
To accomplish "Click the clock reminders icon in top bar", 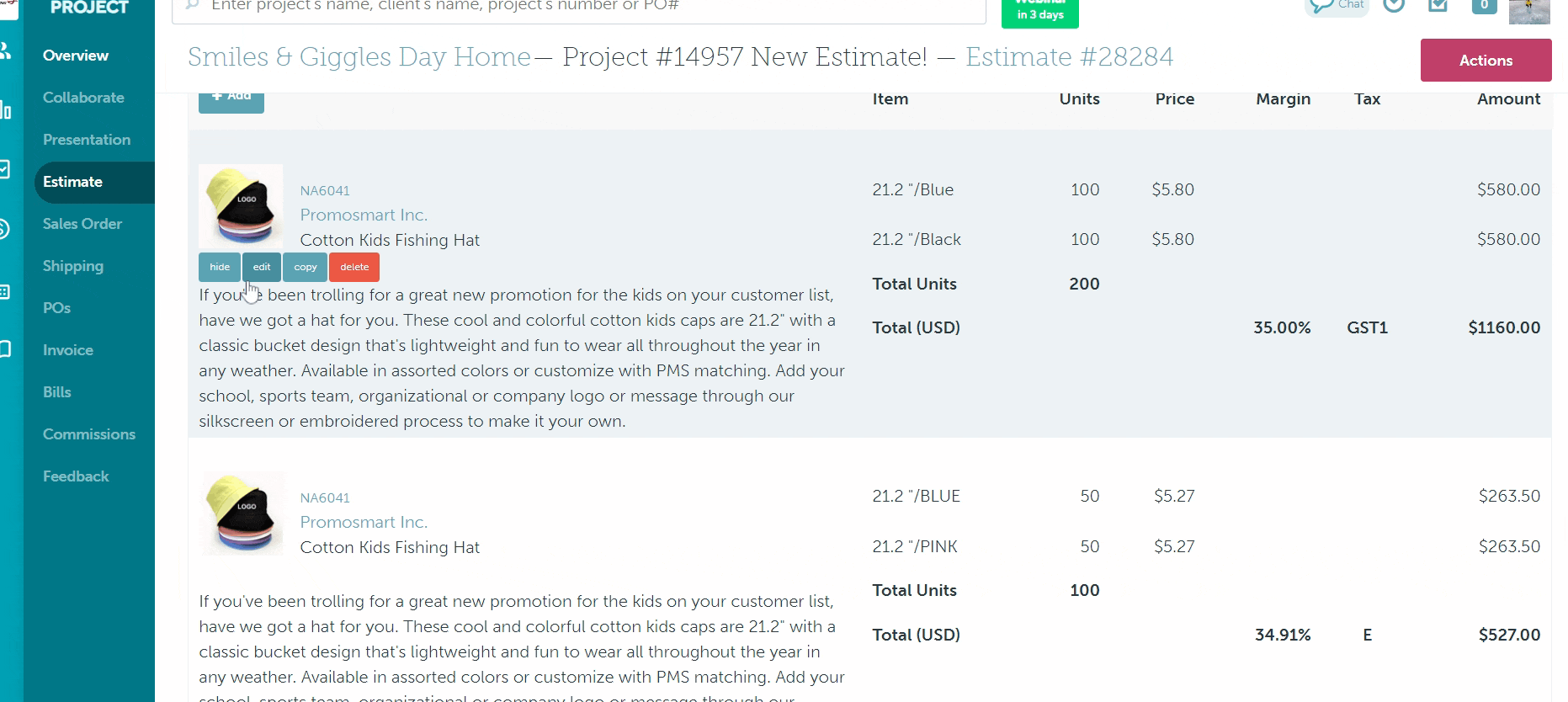I will [1395, 5].
